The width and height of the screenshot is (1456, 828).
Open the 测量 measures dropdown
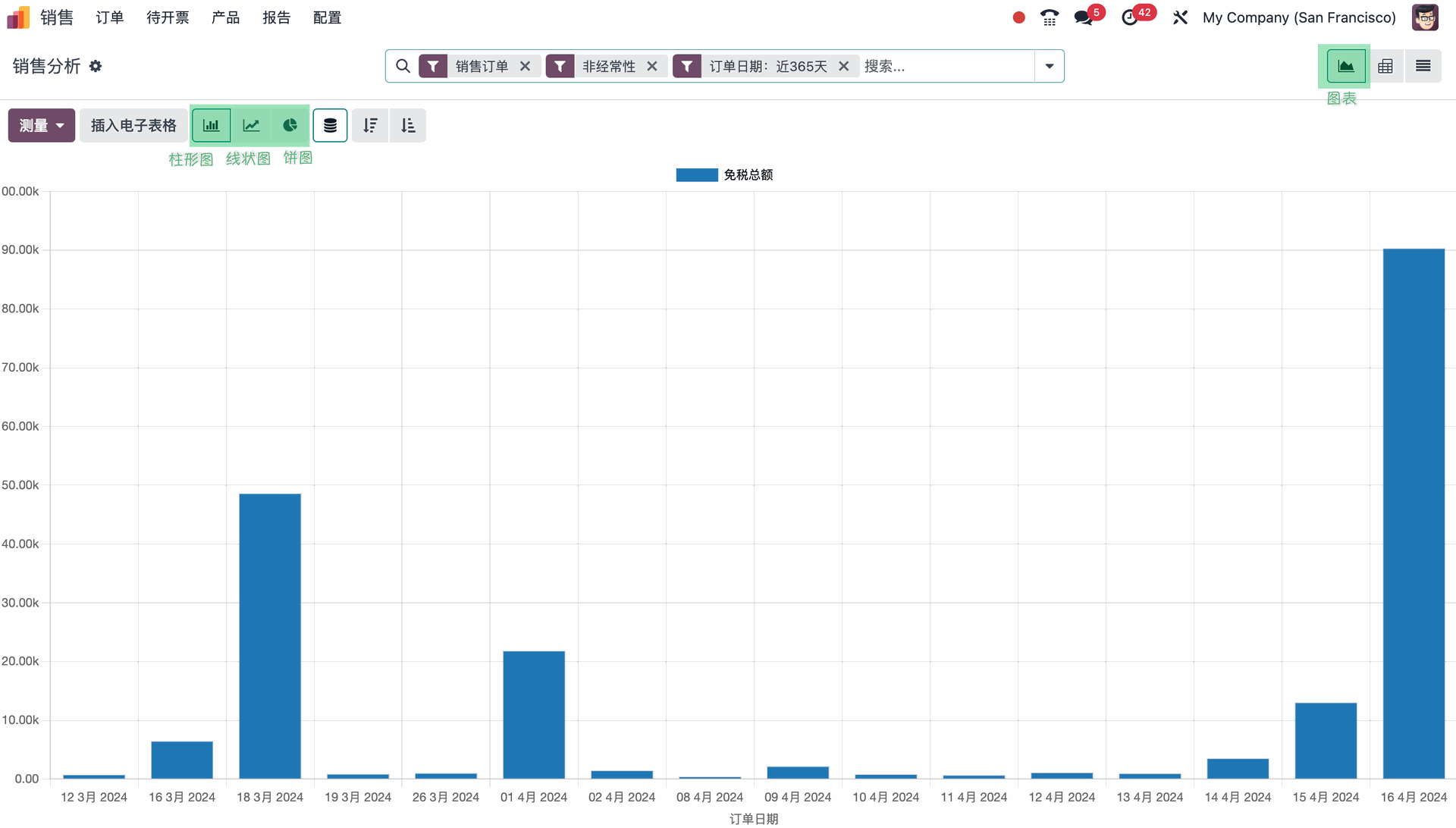pyautogui.click(x=42, y=126)
